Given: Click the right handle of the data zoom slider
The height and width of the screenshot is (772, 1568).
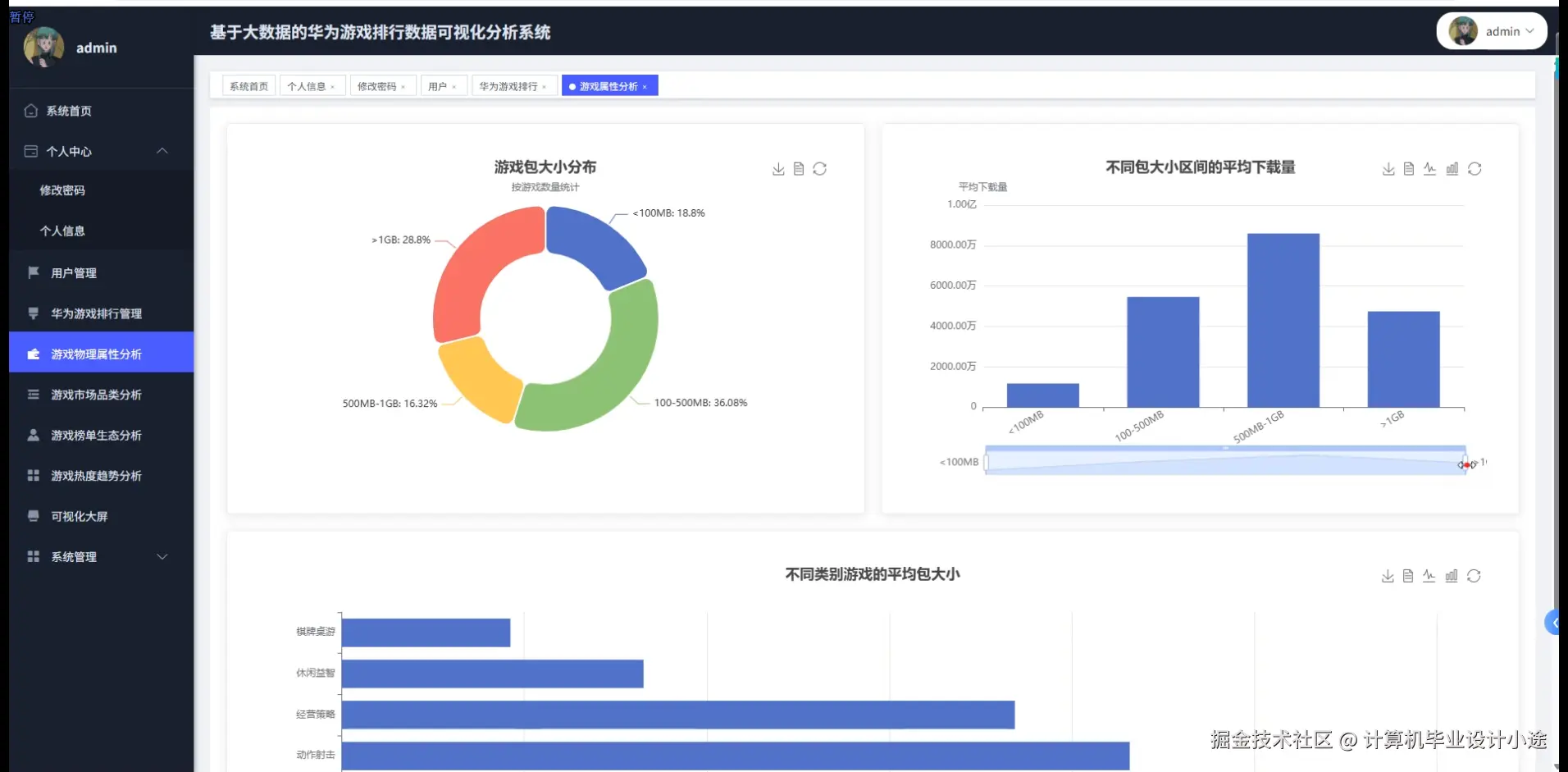Looking at the screenshot, I should (1465, 463).
